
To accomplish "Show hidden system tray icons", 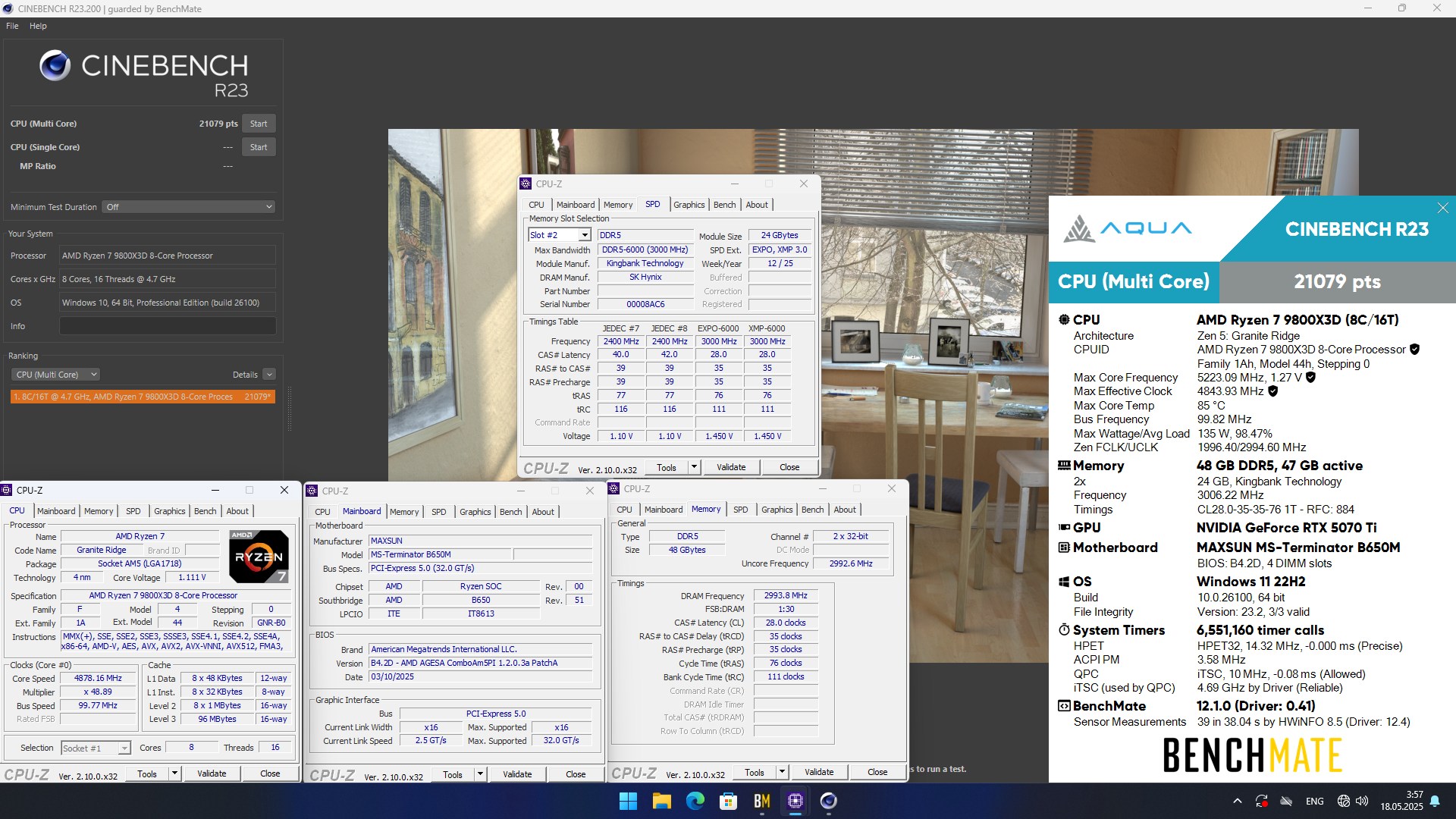I will tap(1238, 801).
